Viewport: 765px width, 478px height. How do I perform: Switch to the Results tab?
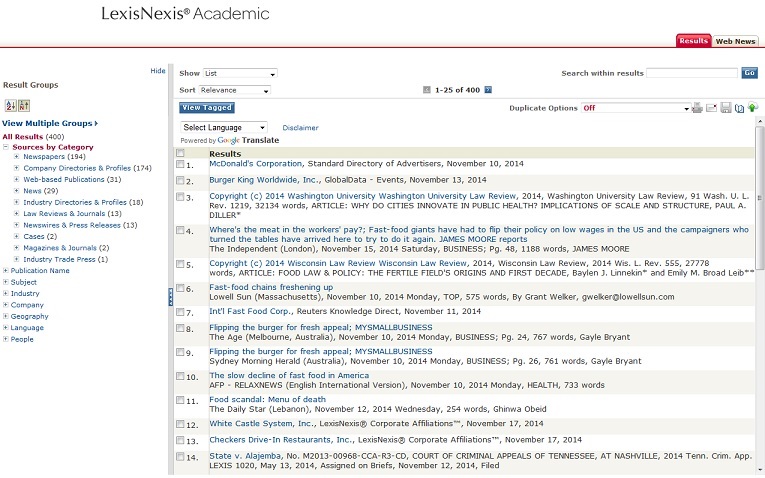693,41
